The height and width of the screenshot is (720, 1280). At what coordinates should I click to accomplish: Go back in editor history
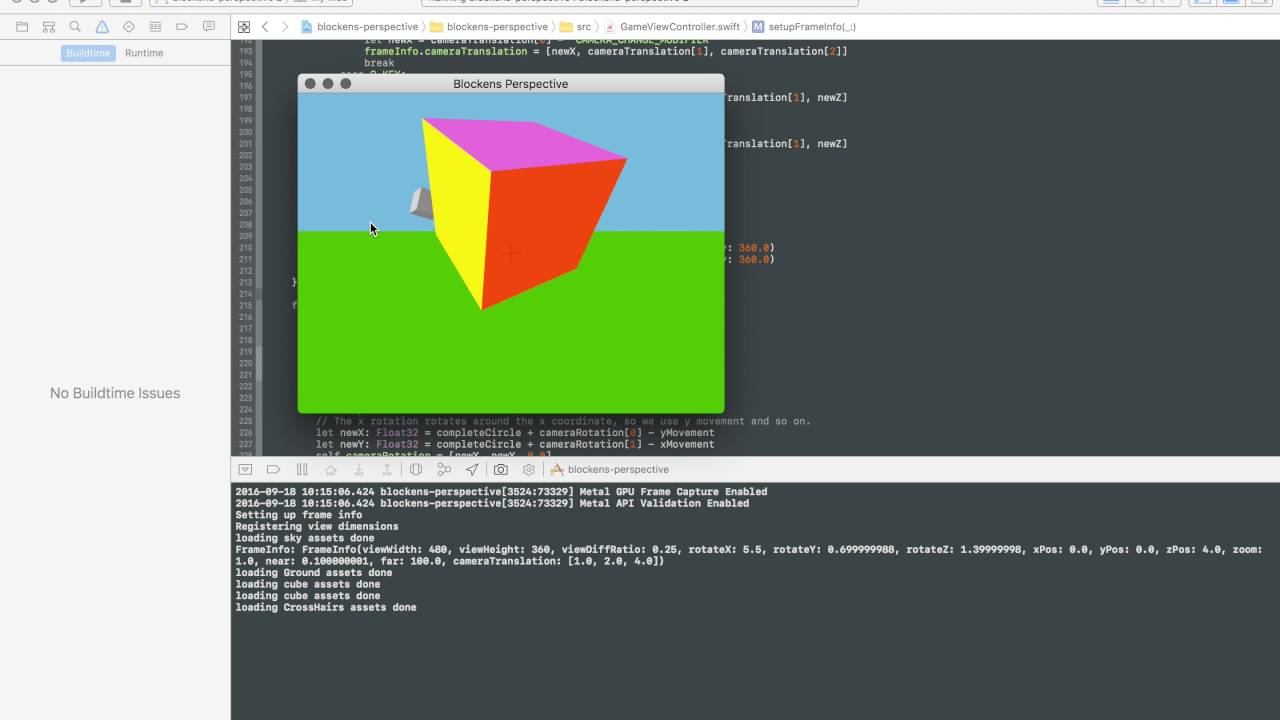(x=265, y=27)
